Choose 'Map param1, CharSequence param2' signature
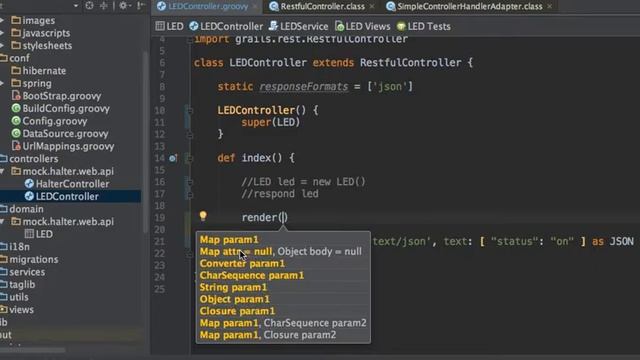Image resolution: width=640 pixels, height=360 pixels. pyautogui.click(x=283, y=323)
